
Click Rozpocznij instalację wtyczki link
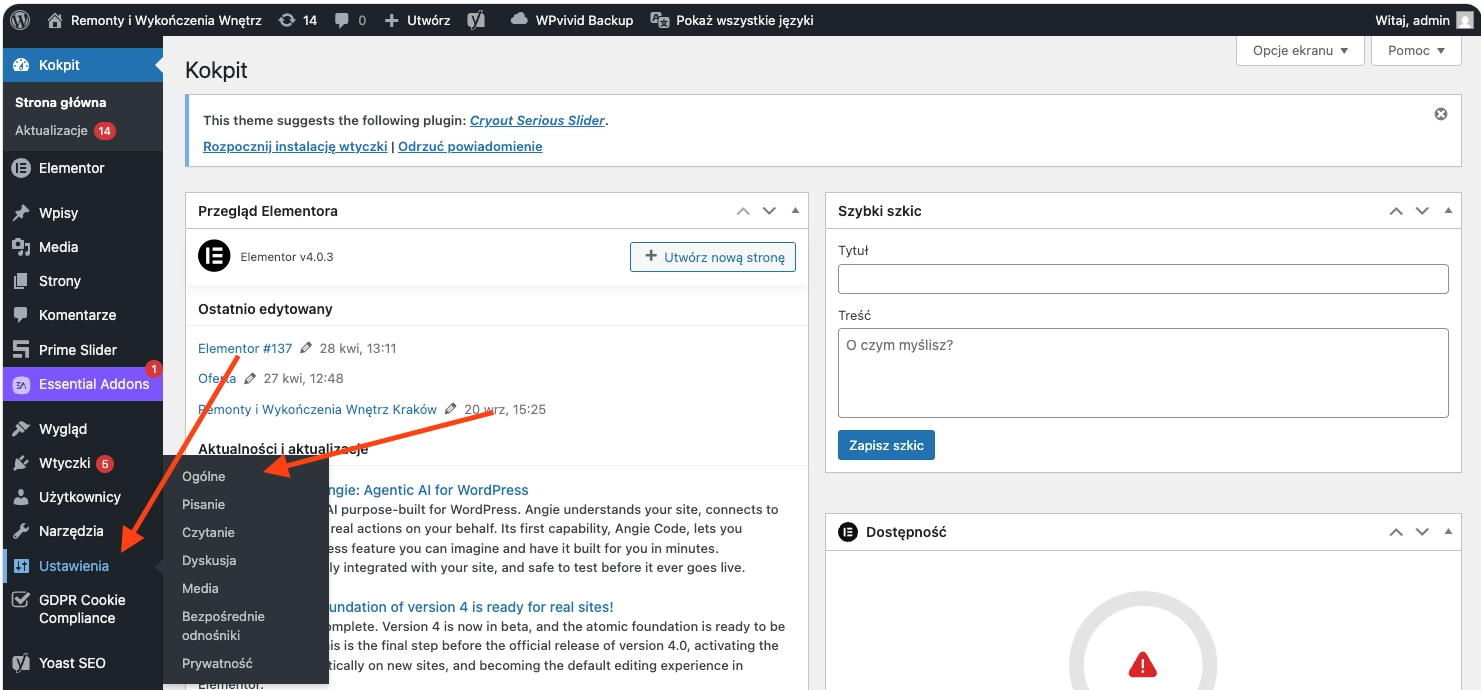point(295,146)
